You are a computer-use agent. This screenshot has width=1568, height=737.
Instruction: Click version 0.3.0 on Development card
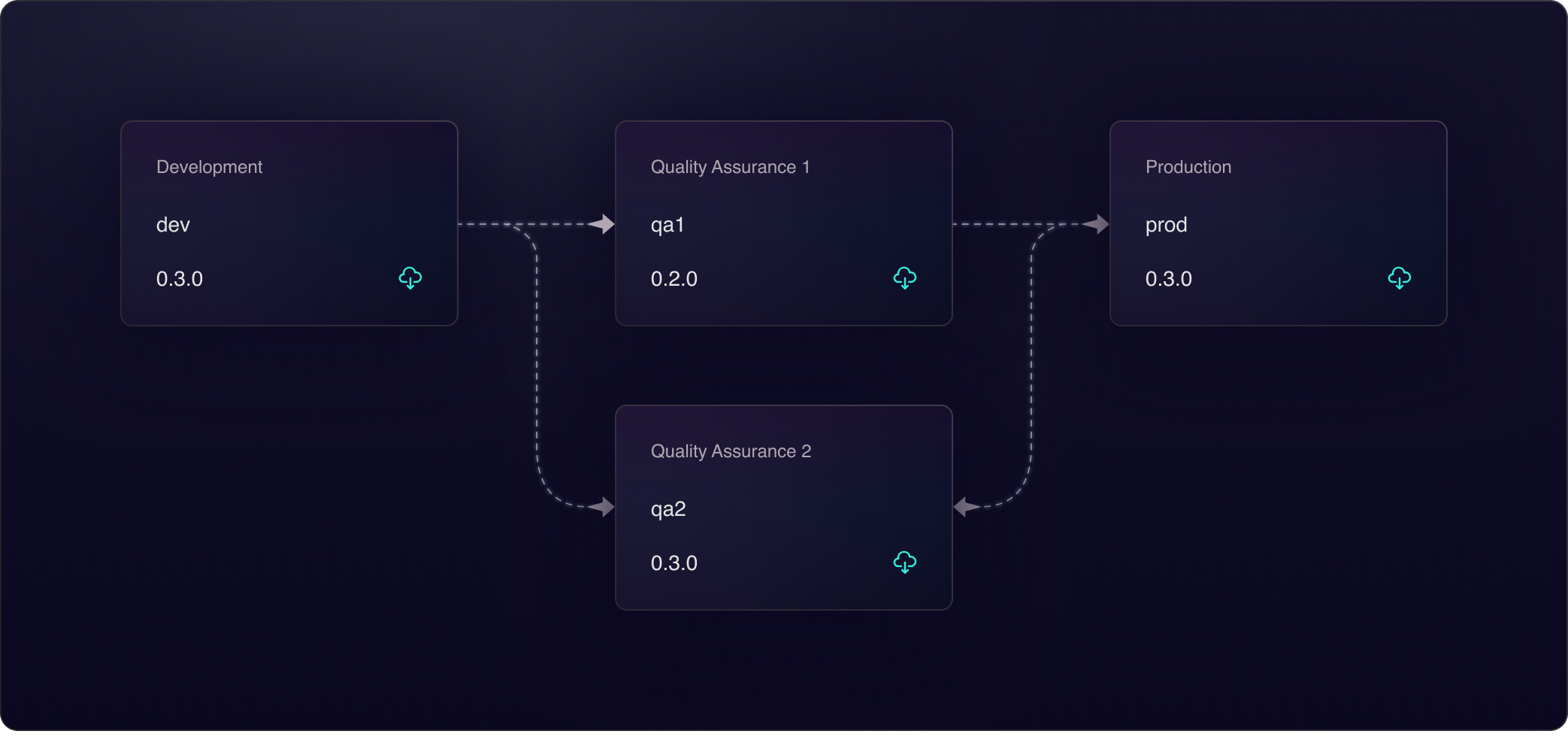click(x=179, y=278)
